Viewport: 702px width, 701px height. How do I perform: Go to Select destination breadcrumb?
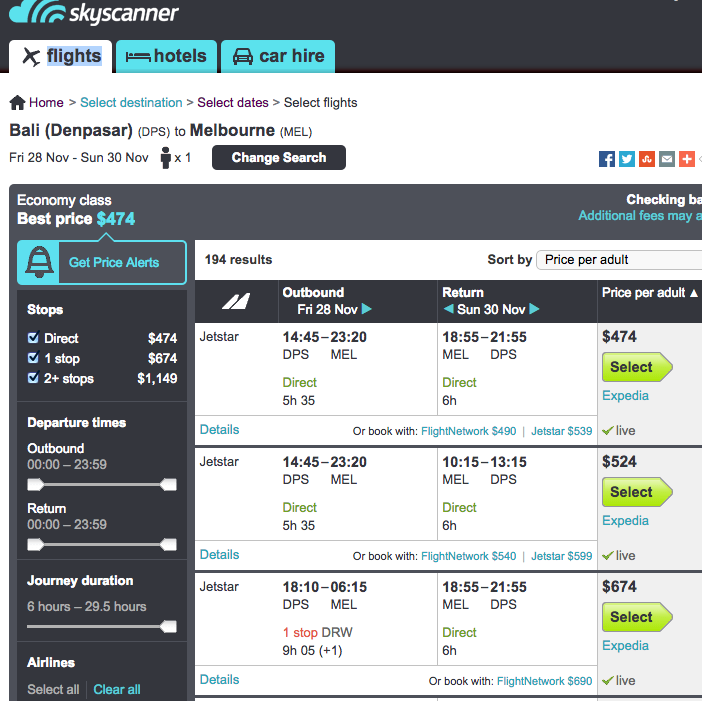click(131, 103)
